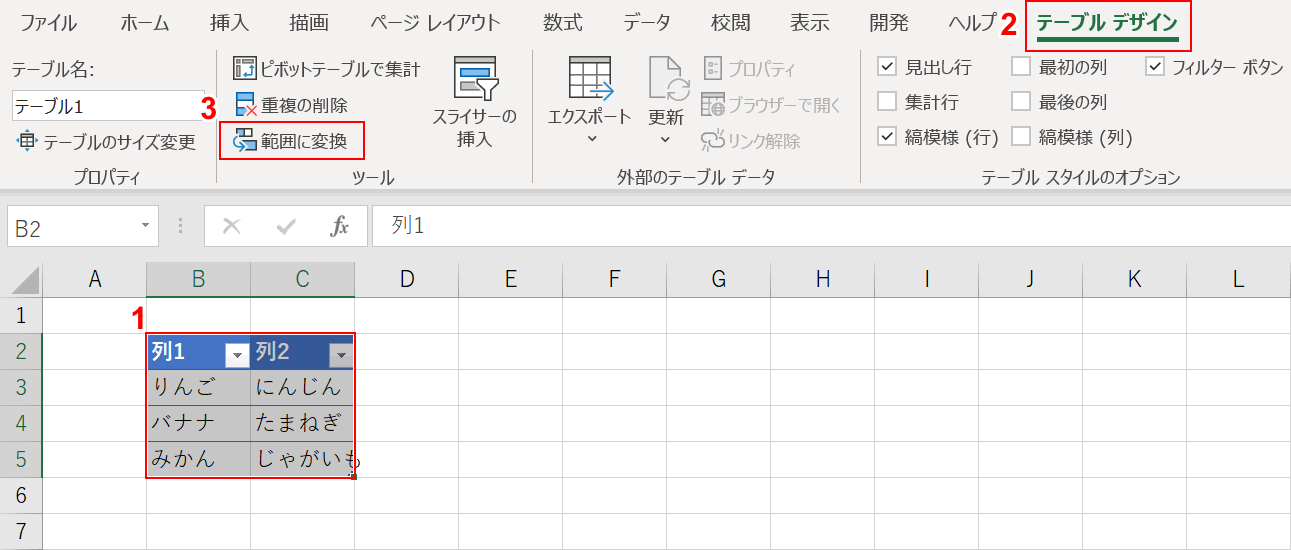Select cell containing りんご

tap(198, 388)
